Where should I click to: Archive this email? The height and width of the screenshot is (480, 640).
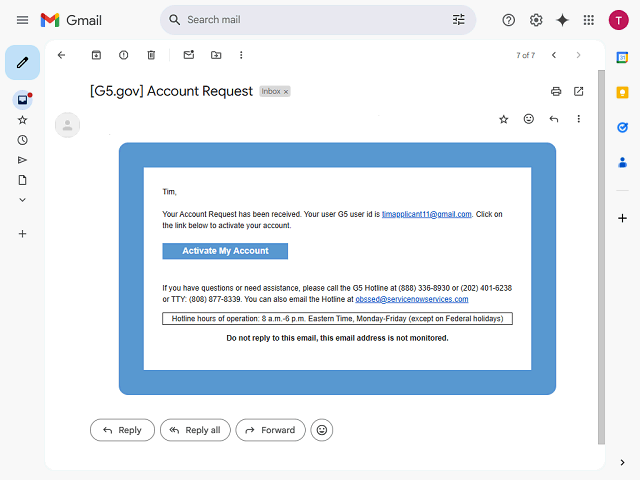[96, 55]
